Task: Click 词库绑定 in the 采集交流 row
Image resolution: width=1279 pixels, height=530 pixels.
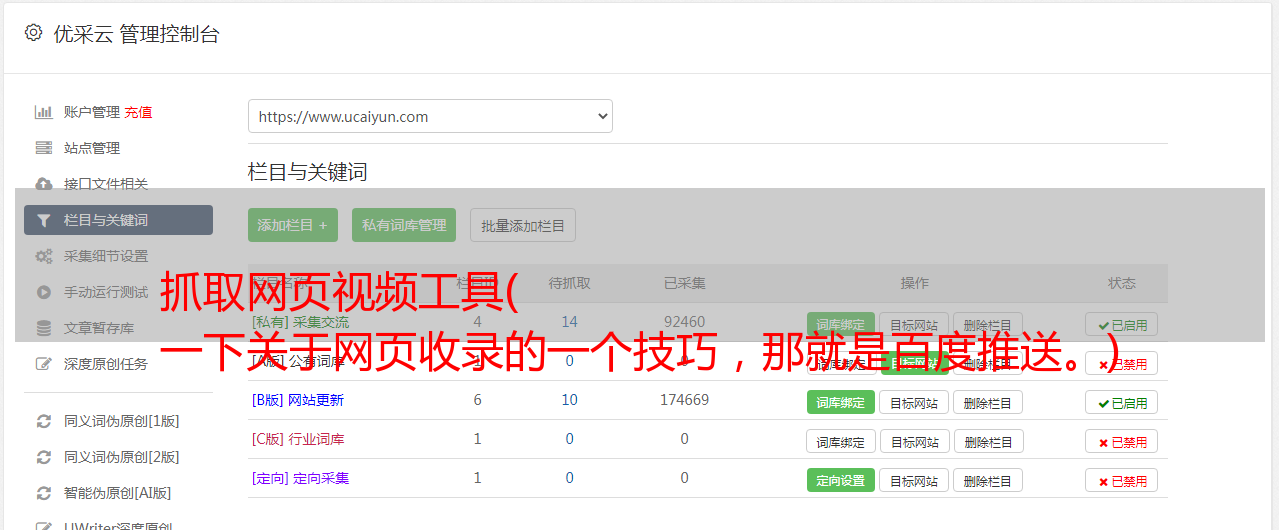Action: tap(841, 324)
